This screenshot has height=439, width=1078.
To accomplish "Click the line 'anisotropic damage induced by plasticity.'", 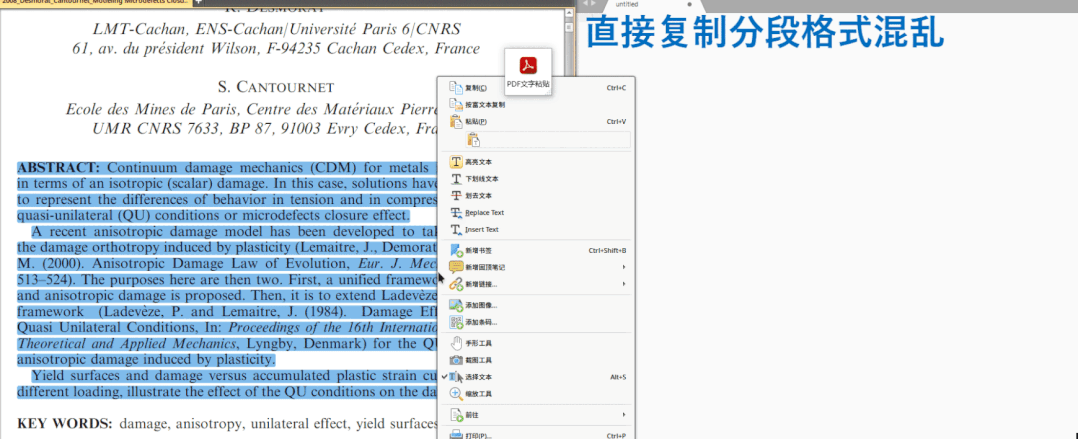I will click(146, 360).
